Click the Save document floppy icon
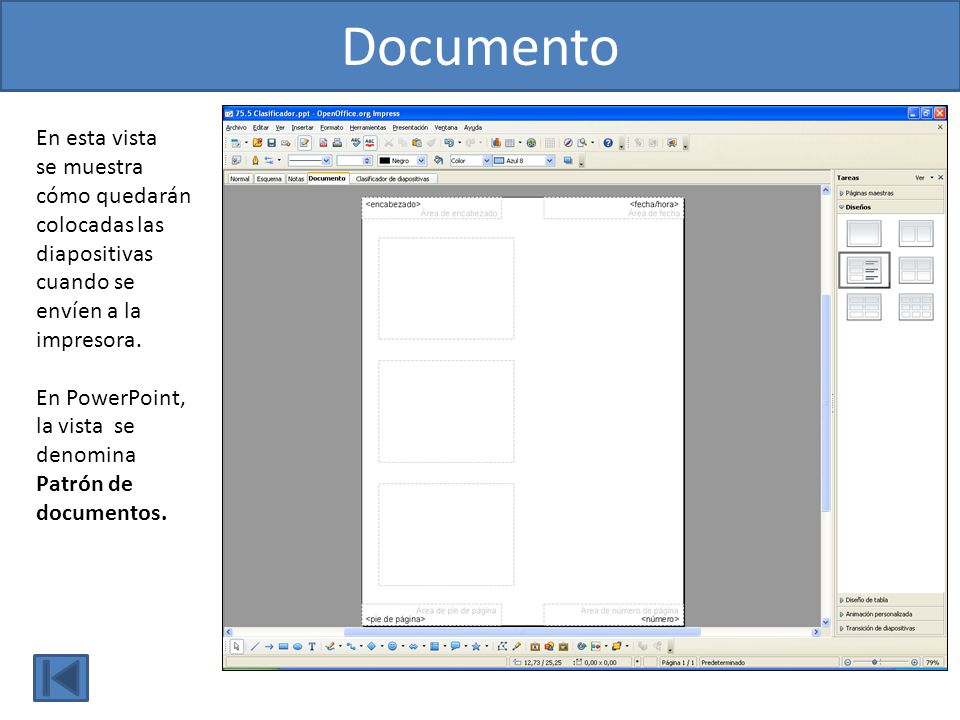This screenshot has height=720, width=960. [x=271, y=143]
